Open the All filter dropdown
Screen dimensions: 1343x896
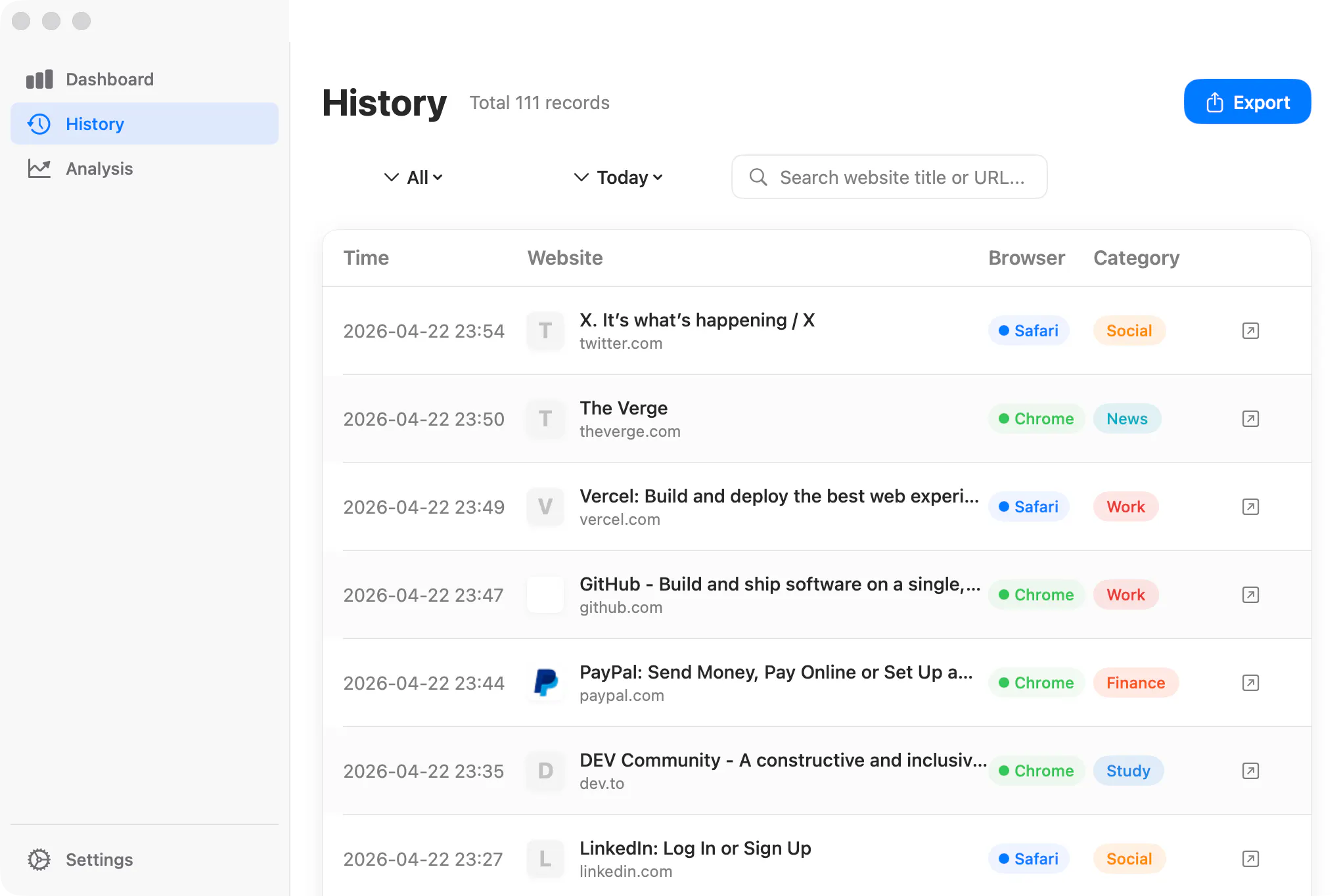tap(413, 177)
